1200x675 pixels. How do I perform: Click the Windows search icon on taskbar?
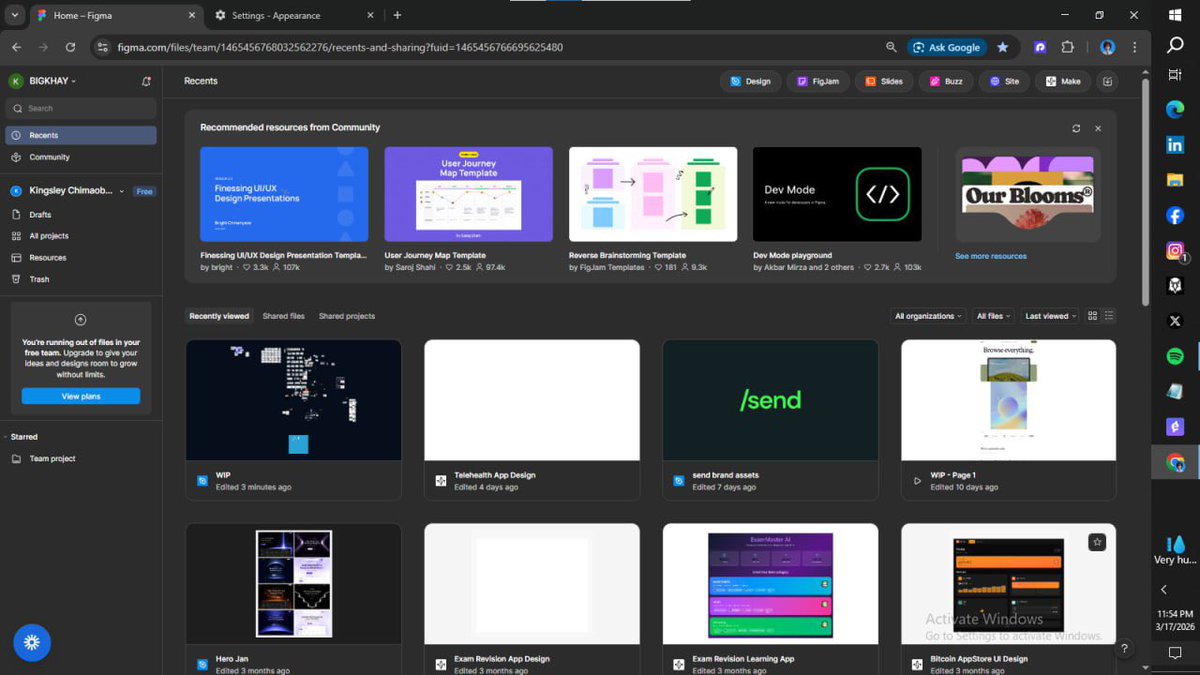[1175, 45]
